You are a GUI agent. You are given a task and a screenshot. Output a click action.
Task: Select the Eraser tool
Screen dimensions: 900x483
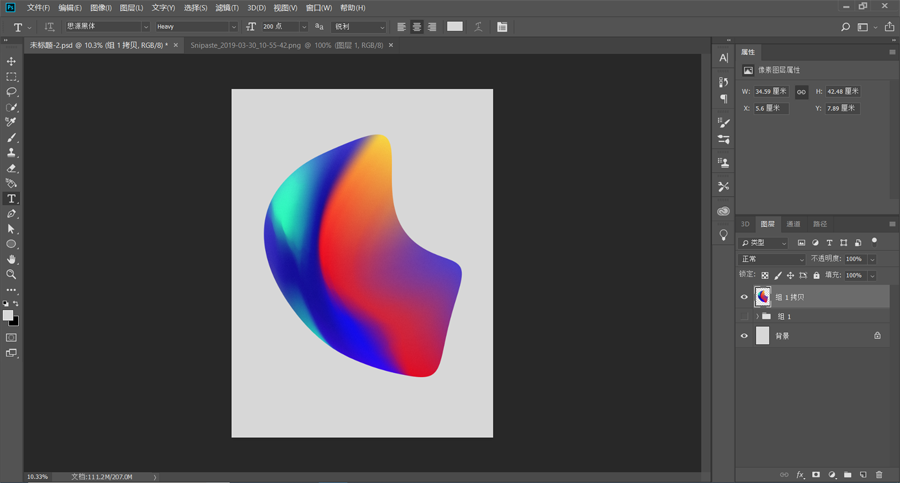click(12, 168)
